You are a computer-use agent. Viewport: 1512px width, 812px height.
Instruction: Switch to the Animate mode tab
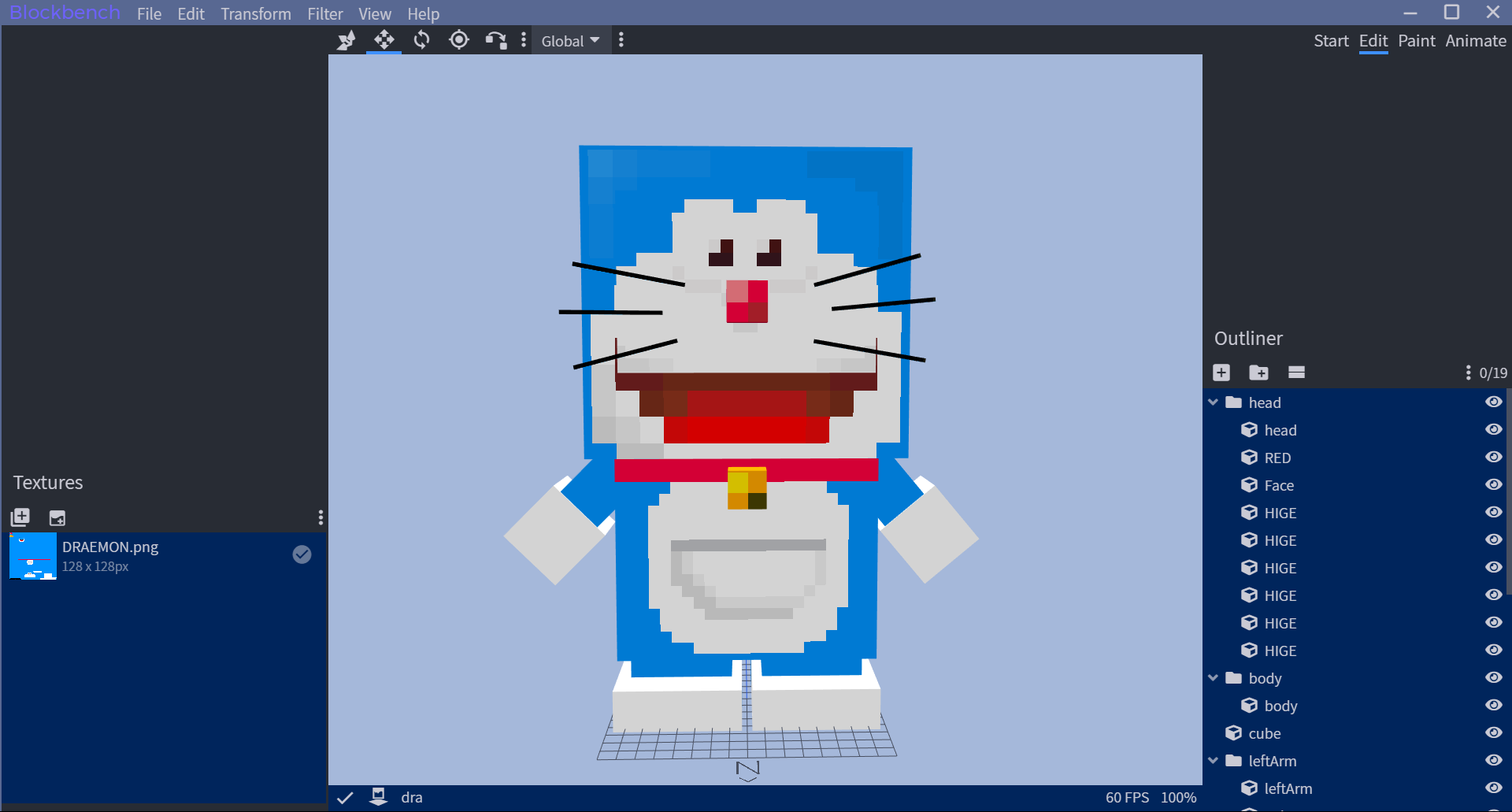[1476, 41]
